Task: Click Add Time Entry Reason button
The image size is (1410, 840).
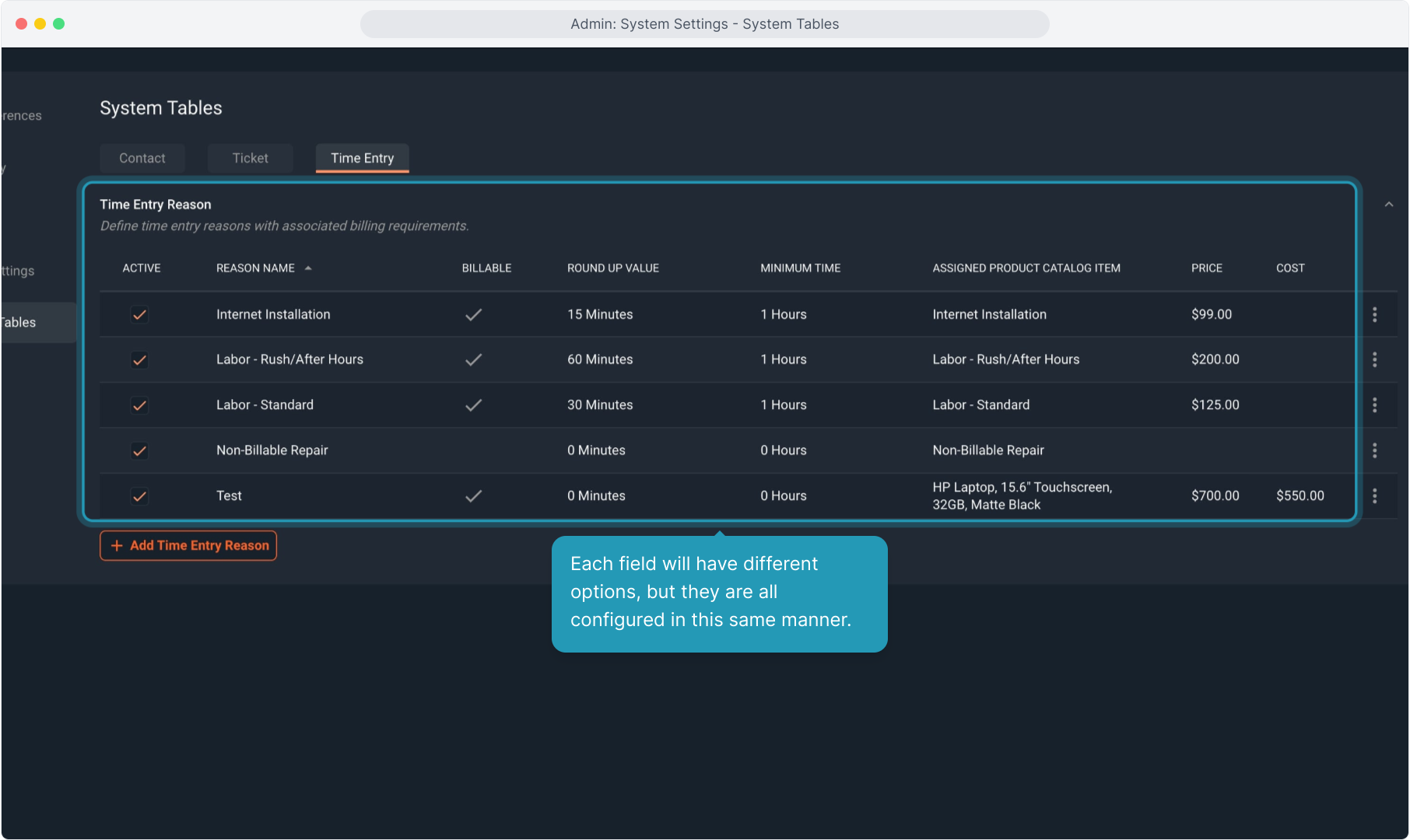Action: coord(188,546)
